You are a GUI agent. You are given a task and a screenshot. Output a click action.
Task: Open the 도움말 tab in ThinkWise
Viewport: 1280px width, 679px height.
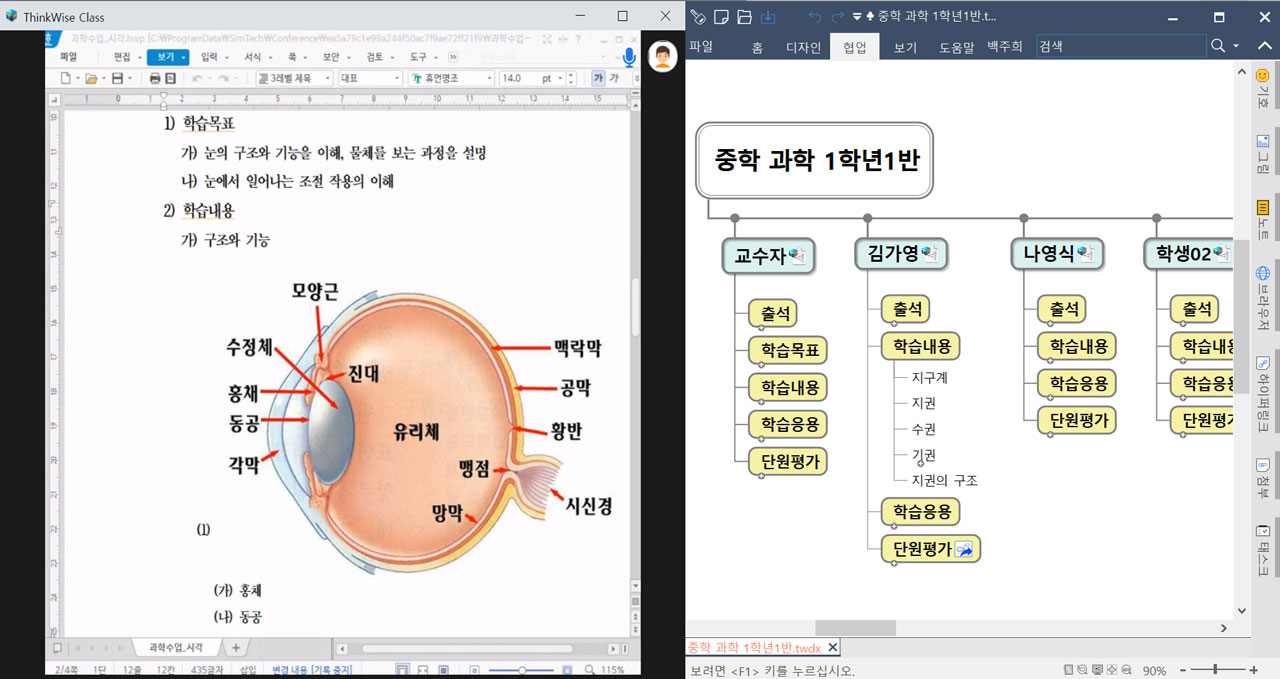tap(956, 47)
